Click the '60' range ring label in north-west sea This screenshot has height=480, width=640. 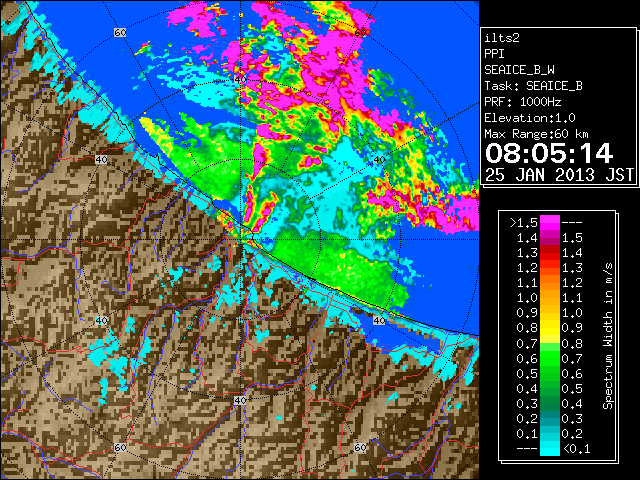(120, 32)
